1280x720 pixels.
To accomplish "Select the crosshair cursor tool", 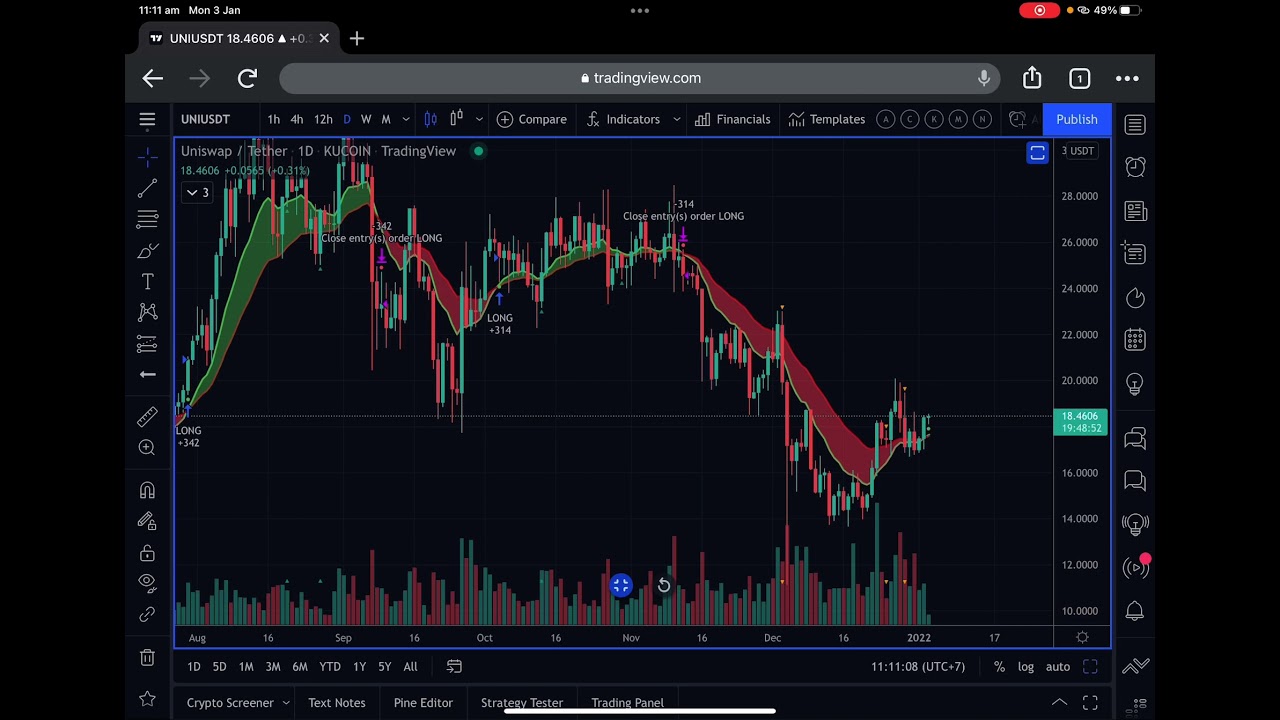I will click(x=147, y=156).
